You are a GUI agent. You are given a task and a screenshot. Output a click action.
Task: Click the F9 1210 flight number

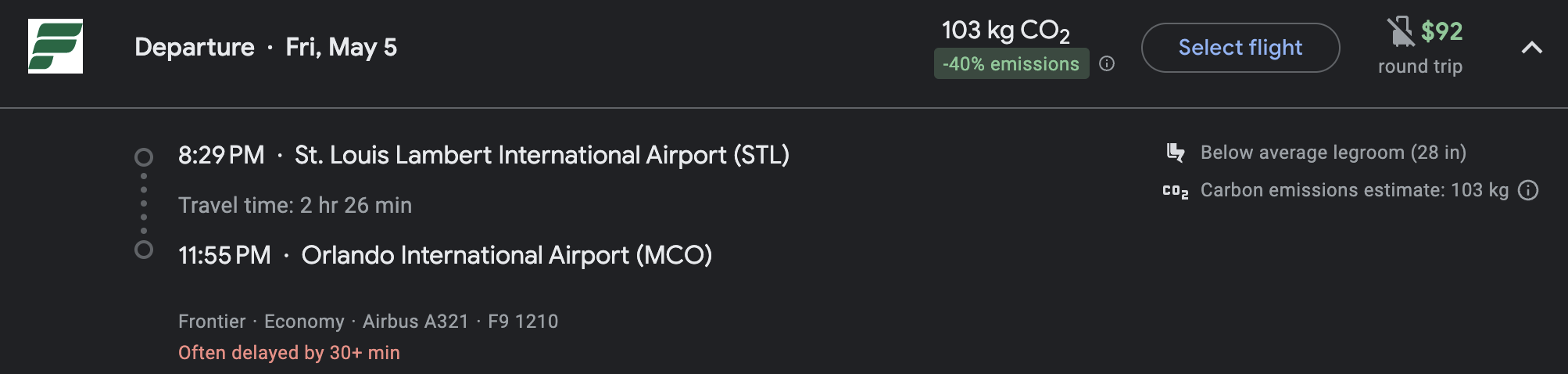point(523,322)
